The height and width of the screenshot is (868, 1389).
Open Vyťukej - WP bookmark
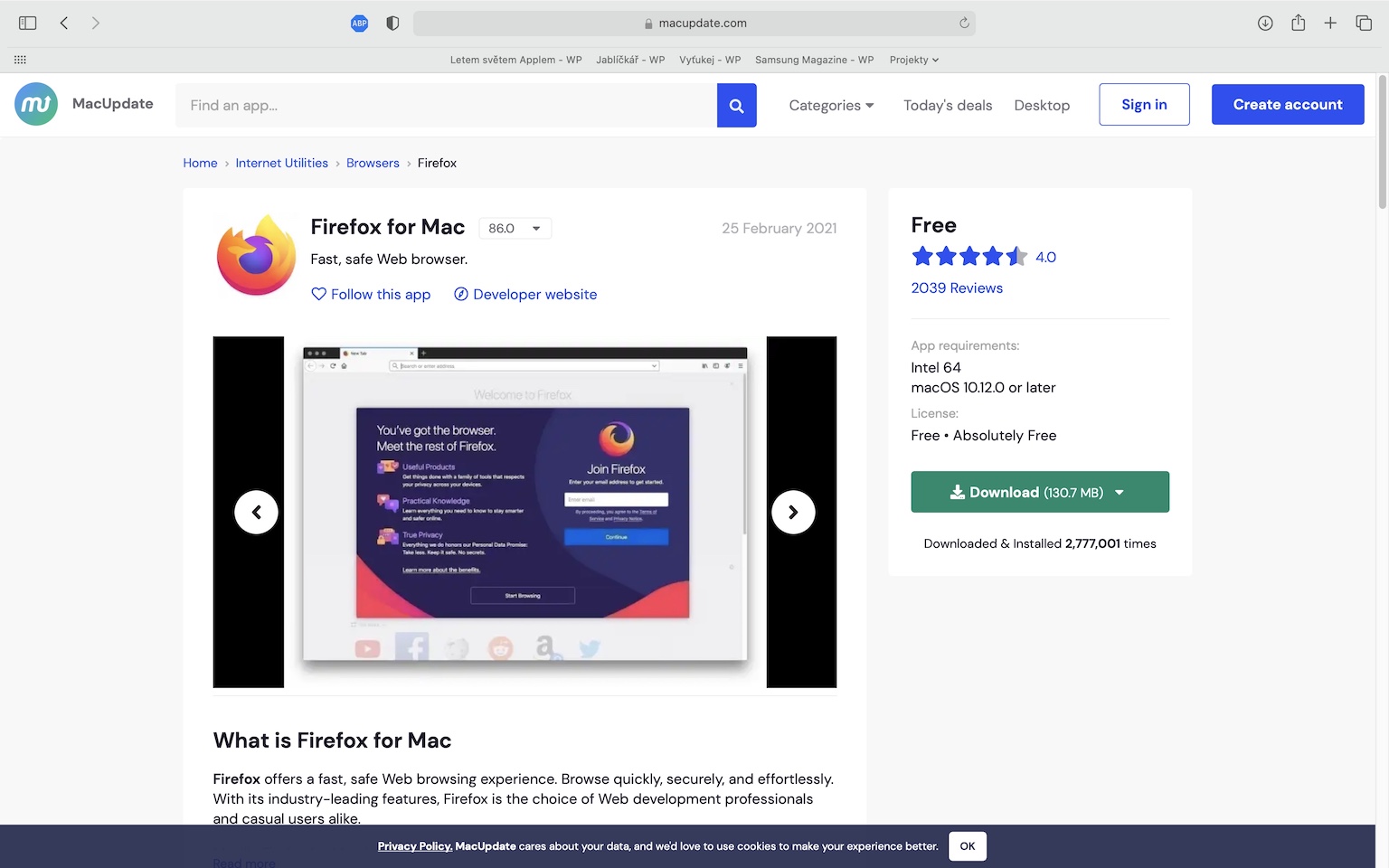710,60
